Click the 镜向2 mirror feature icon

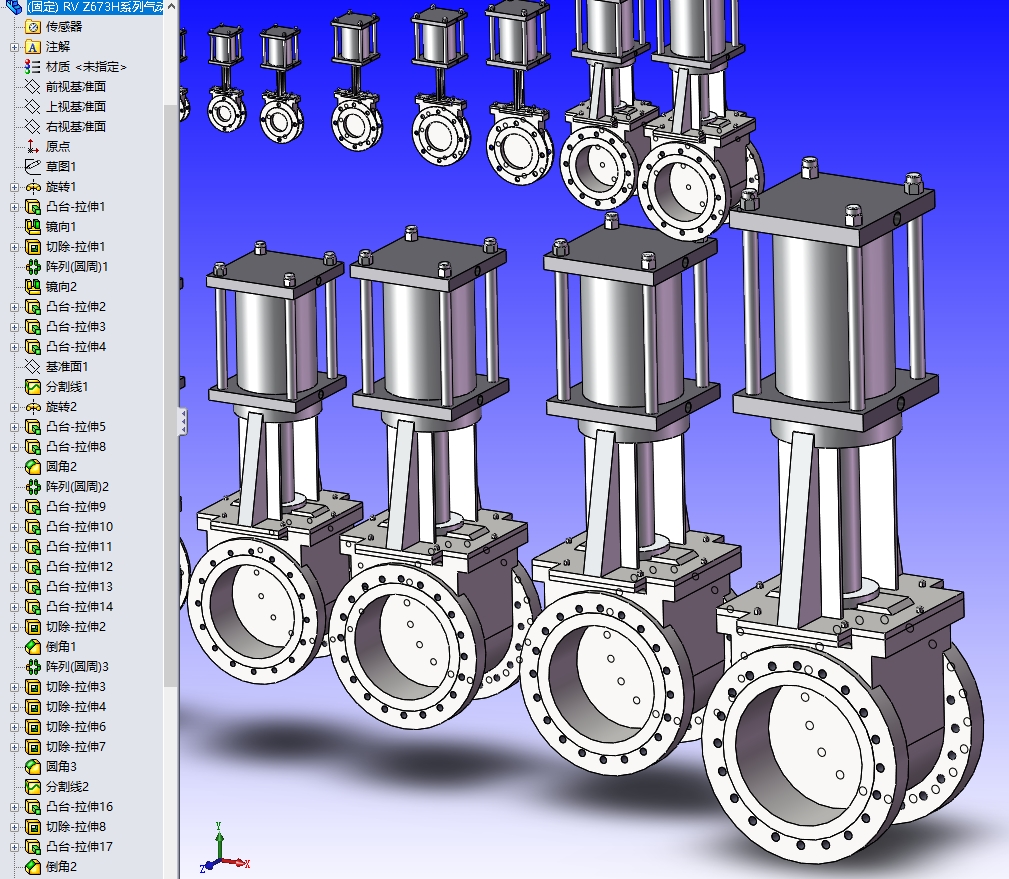(32, 286)
